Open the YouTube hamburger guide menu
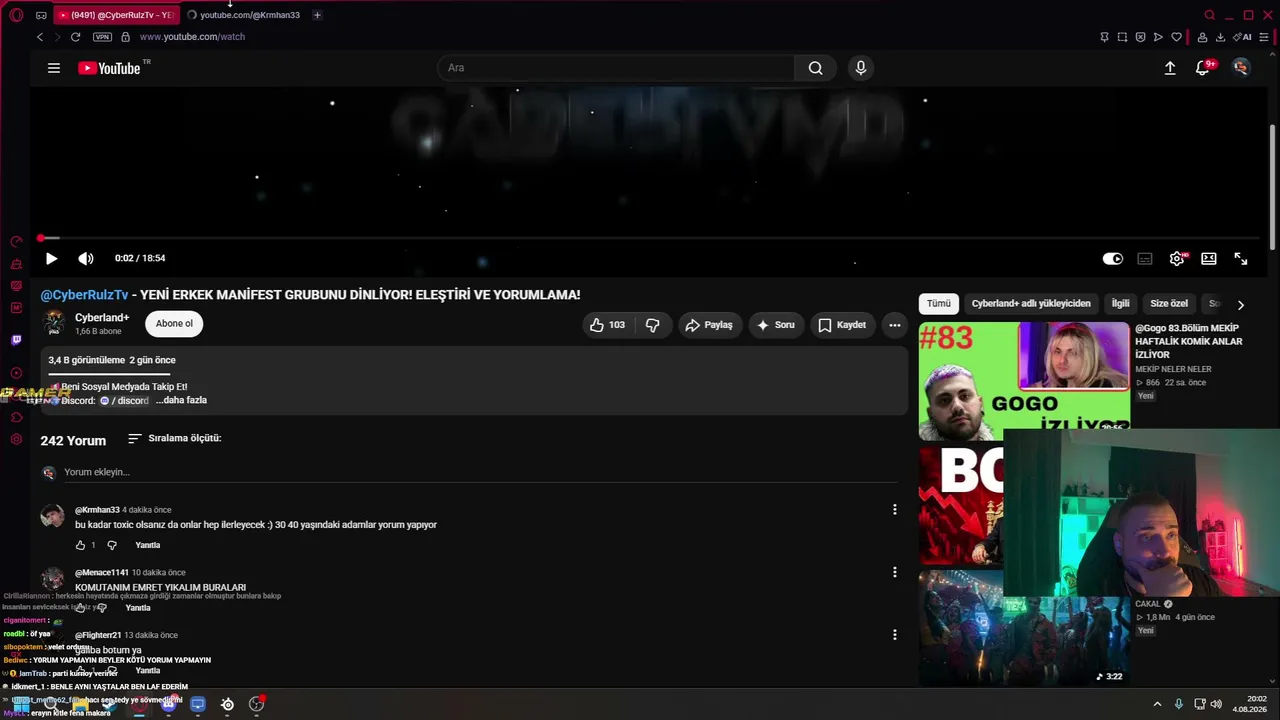 click(54, 68)
